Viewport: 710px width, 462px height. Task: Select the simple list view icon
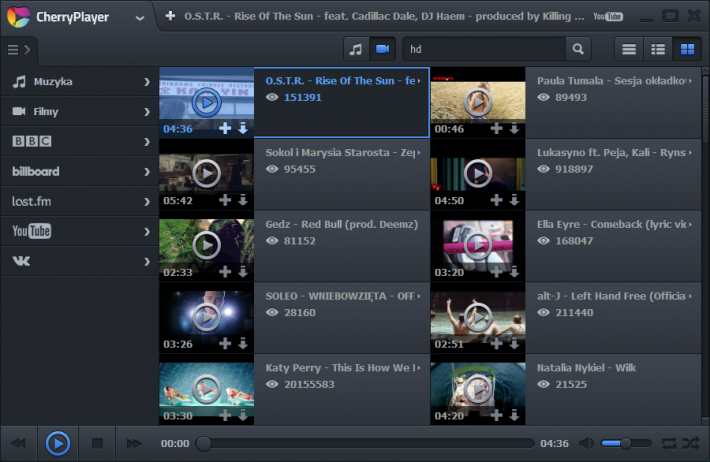[x=629, y=49]
